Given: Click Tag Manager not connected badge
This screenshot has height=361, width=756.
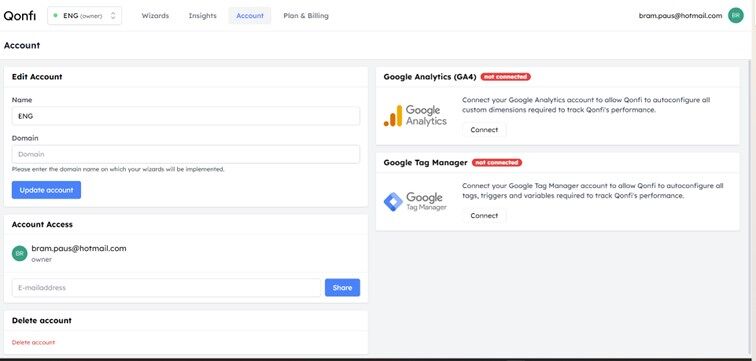Looking at the screenshot, I should click(497, 162).
